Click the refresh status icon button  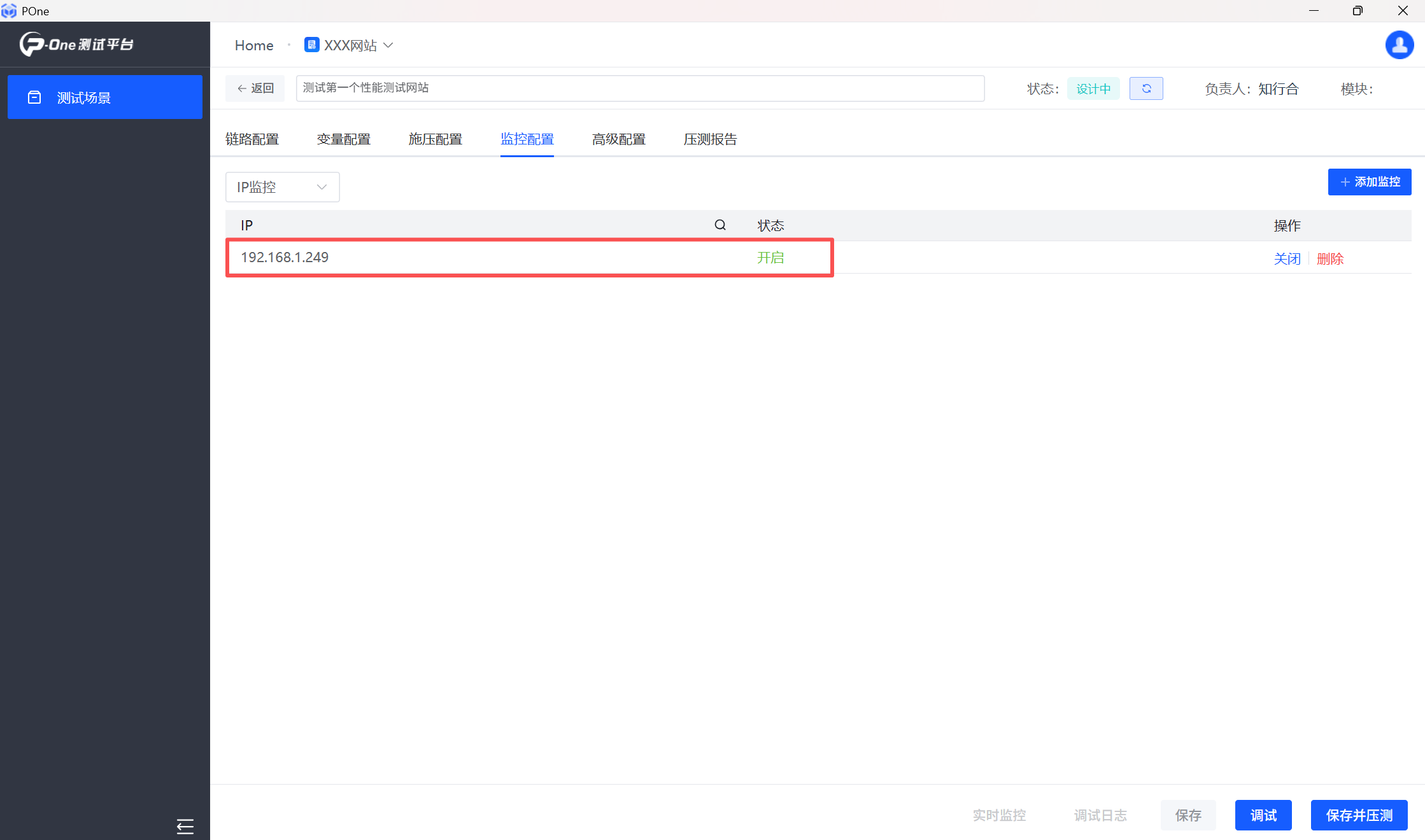point(1145,88)
